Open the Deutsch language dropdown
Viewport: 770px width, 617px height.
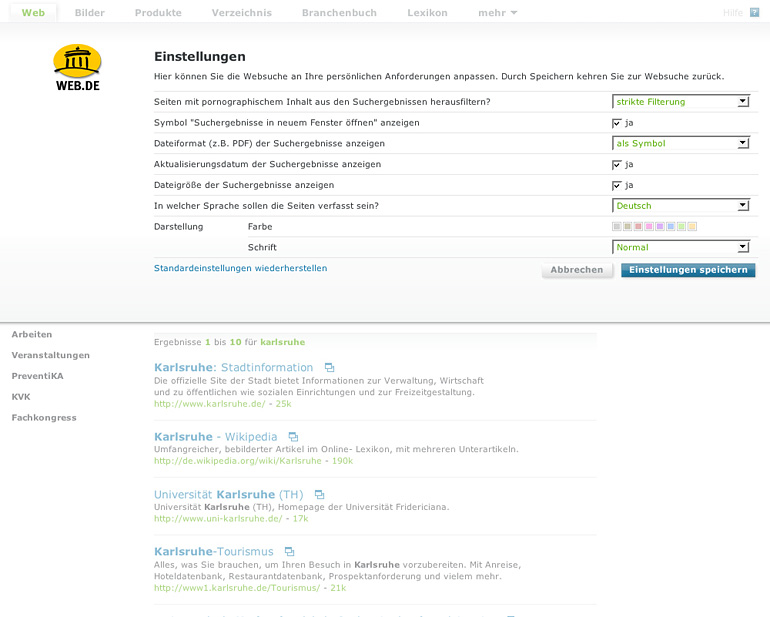pyautogui.click(x=681, y=206)
